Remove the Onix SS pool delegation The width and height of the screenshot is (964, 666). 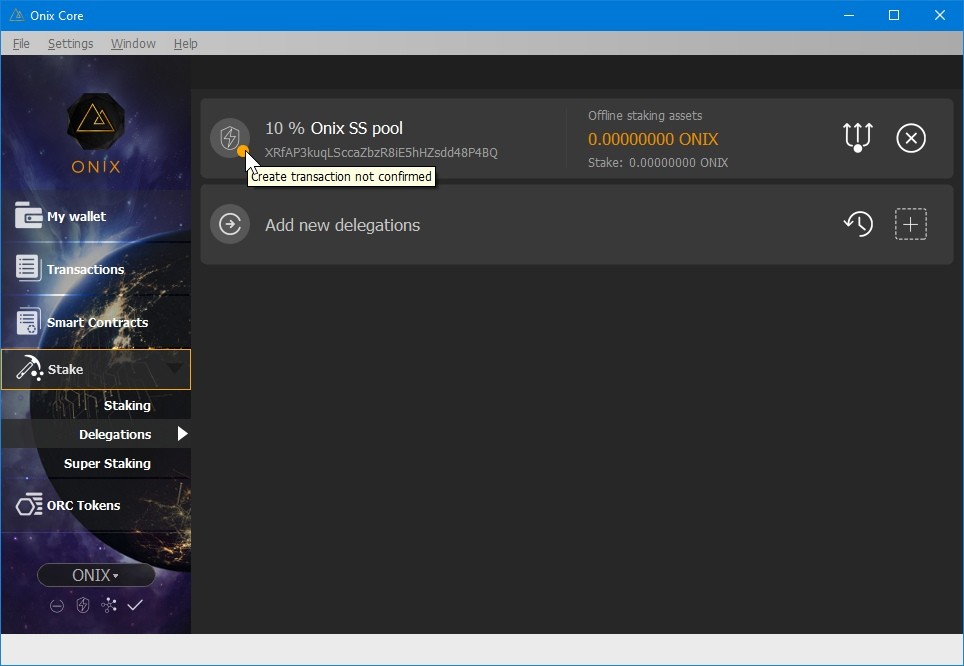point(911,138)
